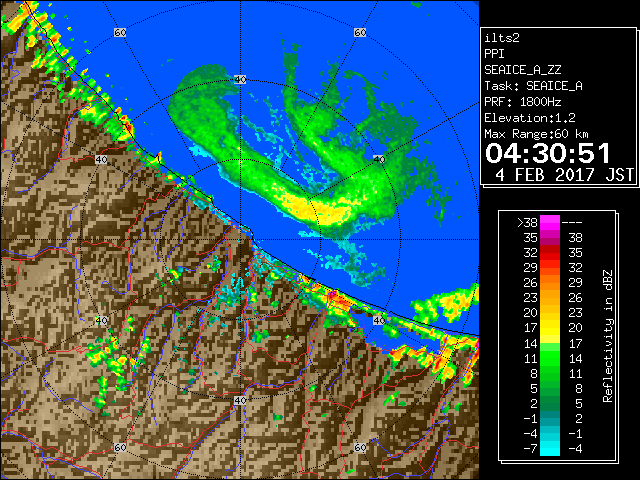Select the yellow legend swatch at 17 dBZ
This screenshot has width=640, height=480.
[x=550, y=327]
